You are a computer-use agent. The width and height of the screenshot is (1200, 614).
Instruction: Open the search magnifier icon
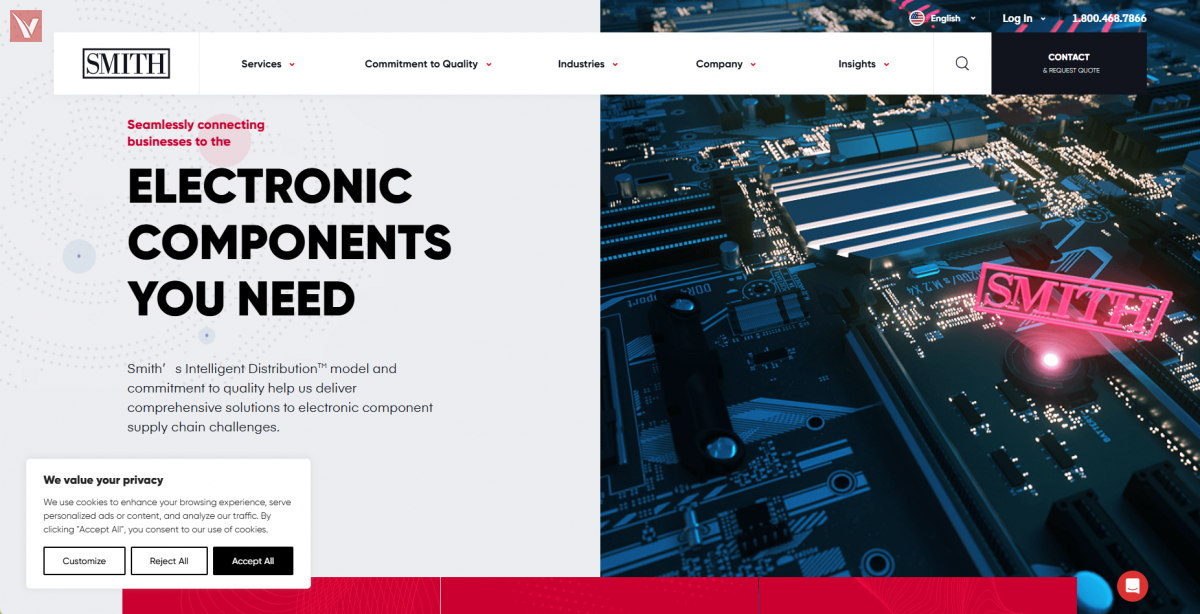[962, 64]
